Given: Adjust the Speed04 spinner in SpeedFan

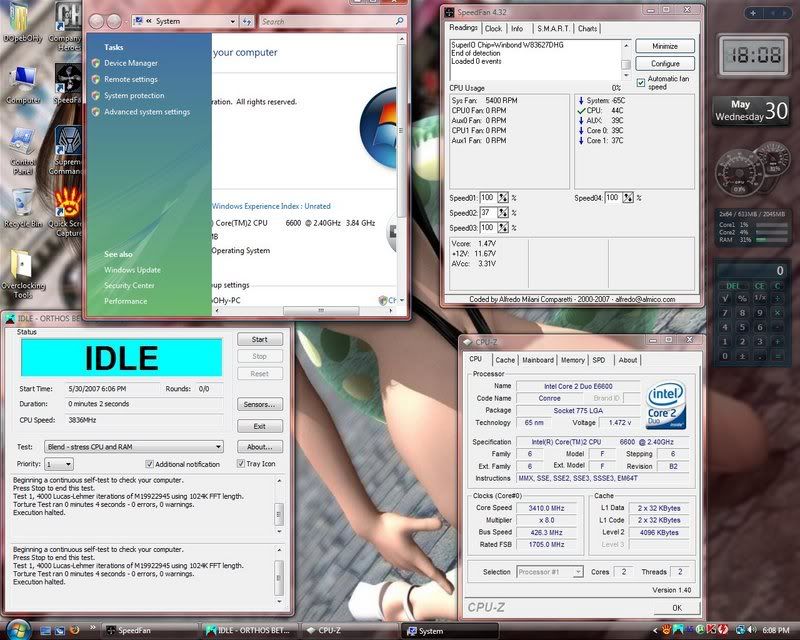Looking at the screenshot, I should click(628, 198).
